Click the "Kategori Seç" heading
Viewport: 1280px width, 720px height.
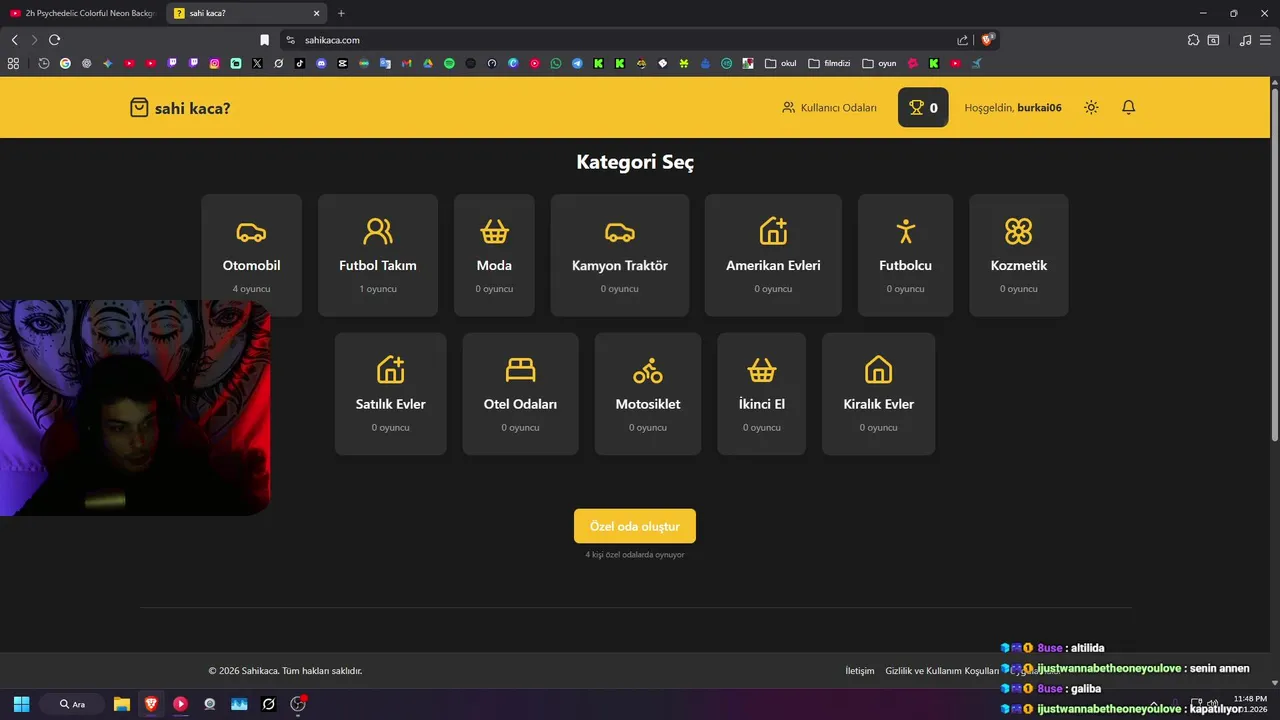(x=635, y=162)
